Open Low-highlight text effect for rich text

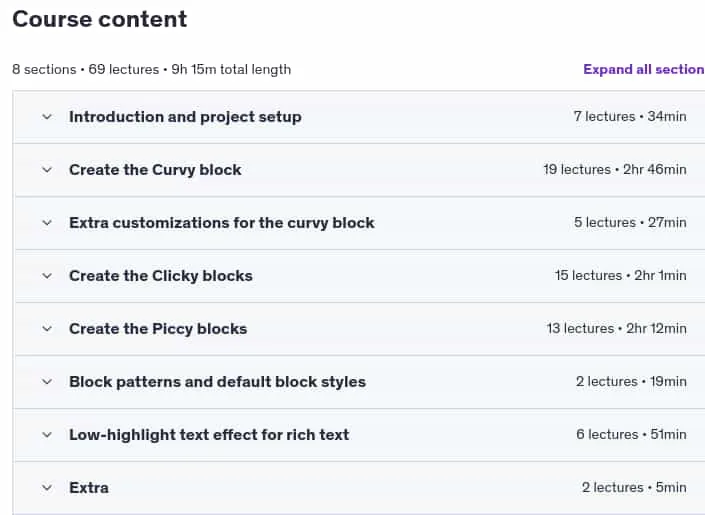pos(209,435)
